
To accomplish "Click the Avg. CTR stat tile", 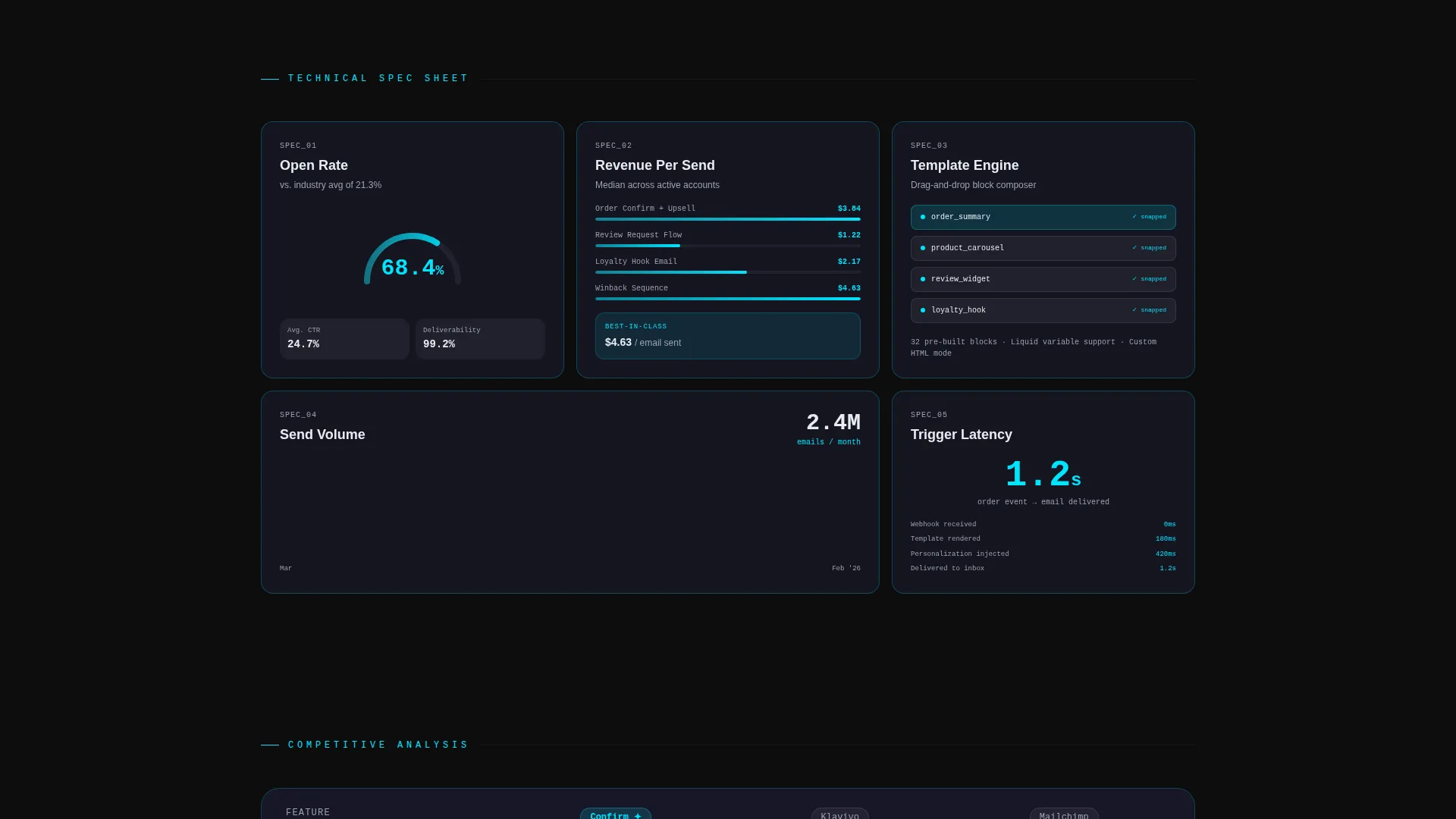I will pyautogui.click(x=344, y=338).
